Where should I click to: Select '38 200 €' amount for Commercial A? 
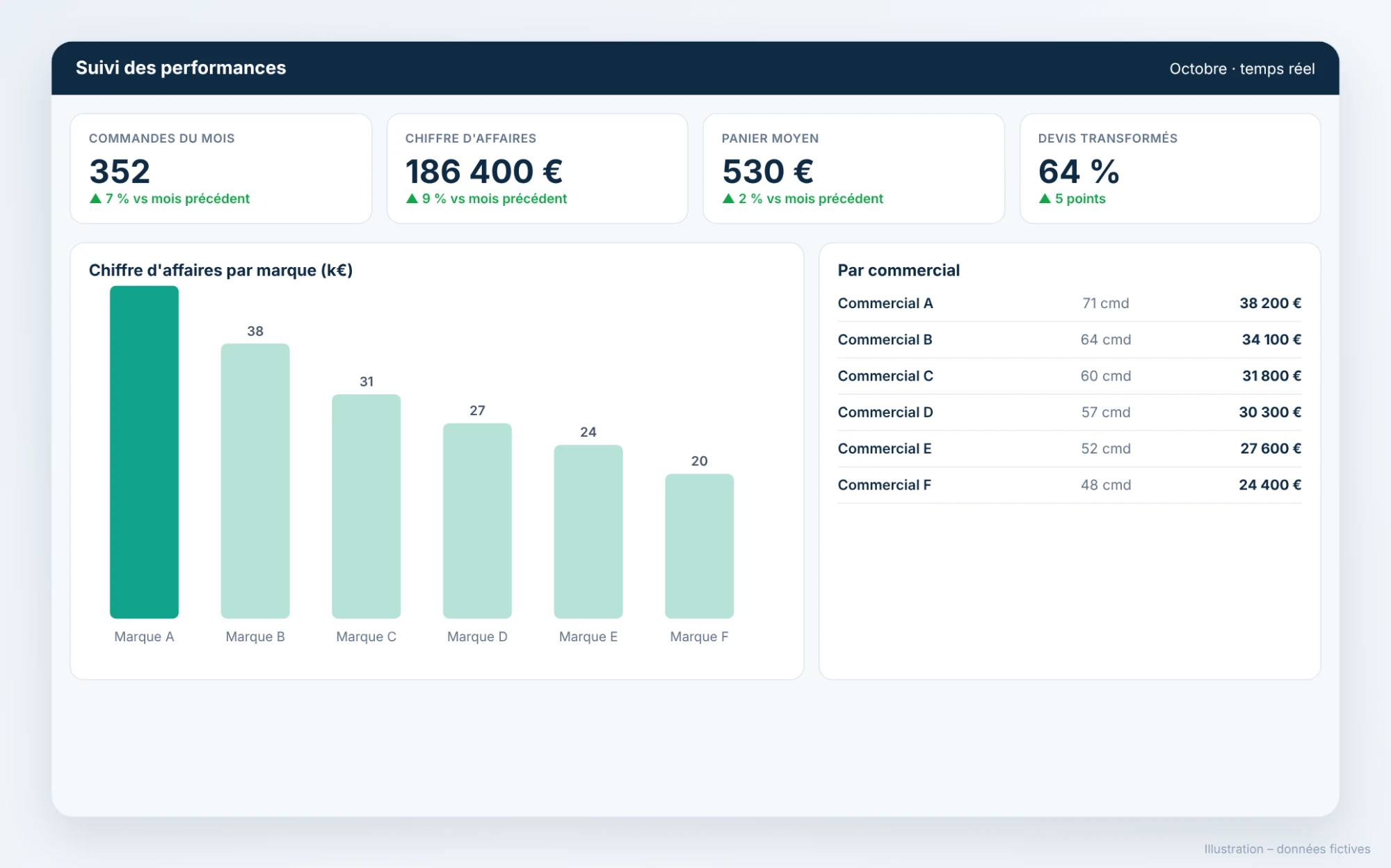1270,303
